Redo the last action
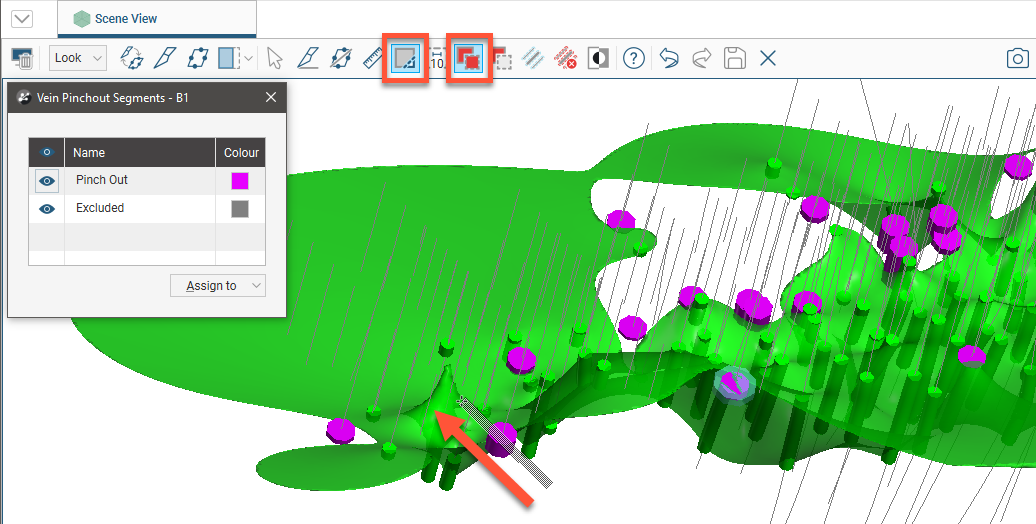 coord(702,58)
